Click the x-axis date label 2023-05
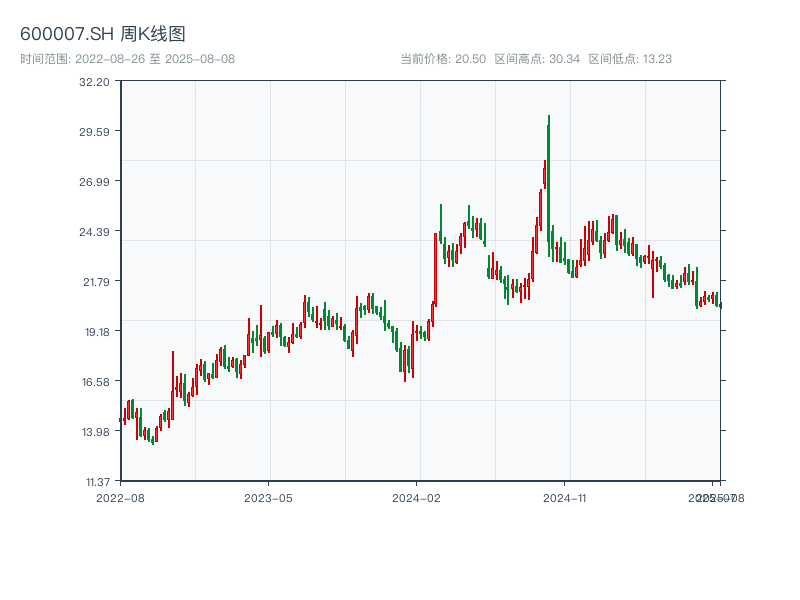Screen dimensions: 800x600 (x=268, y=498)
